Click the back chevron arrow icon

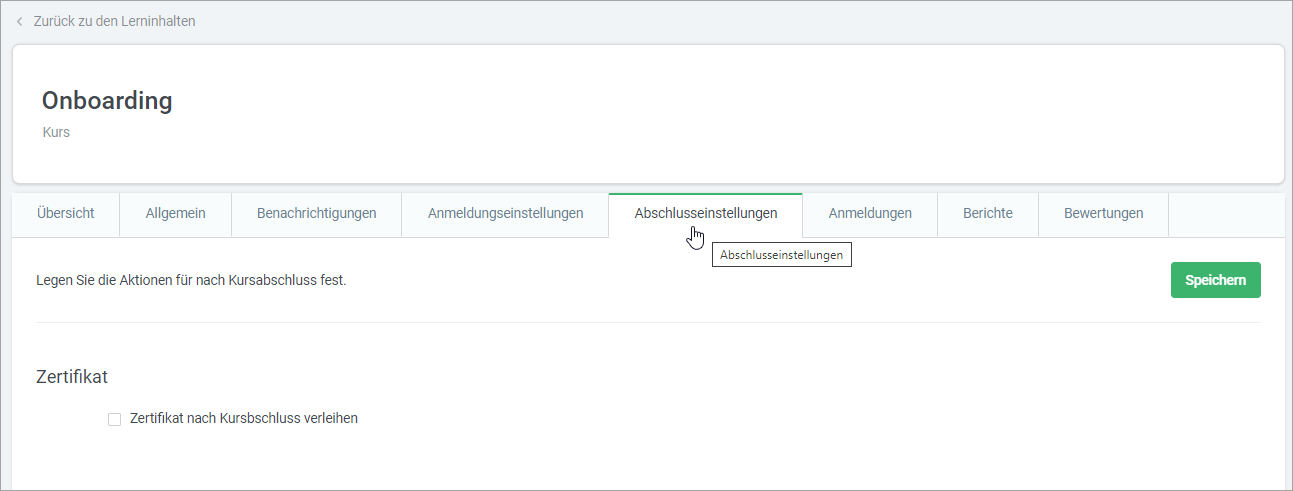coord(19,21)
